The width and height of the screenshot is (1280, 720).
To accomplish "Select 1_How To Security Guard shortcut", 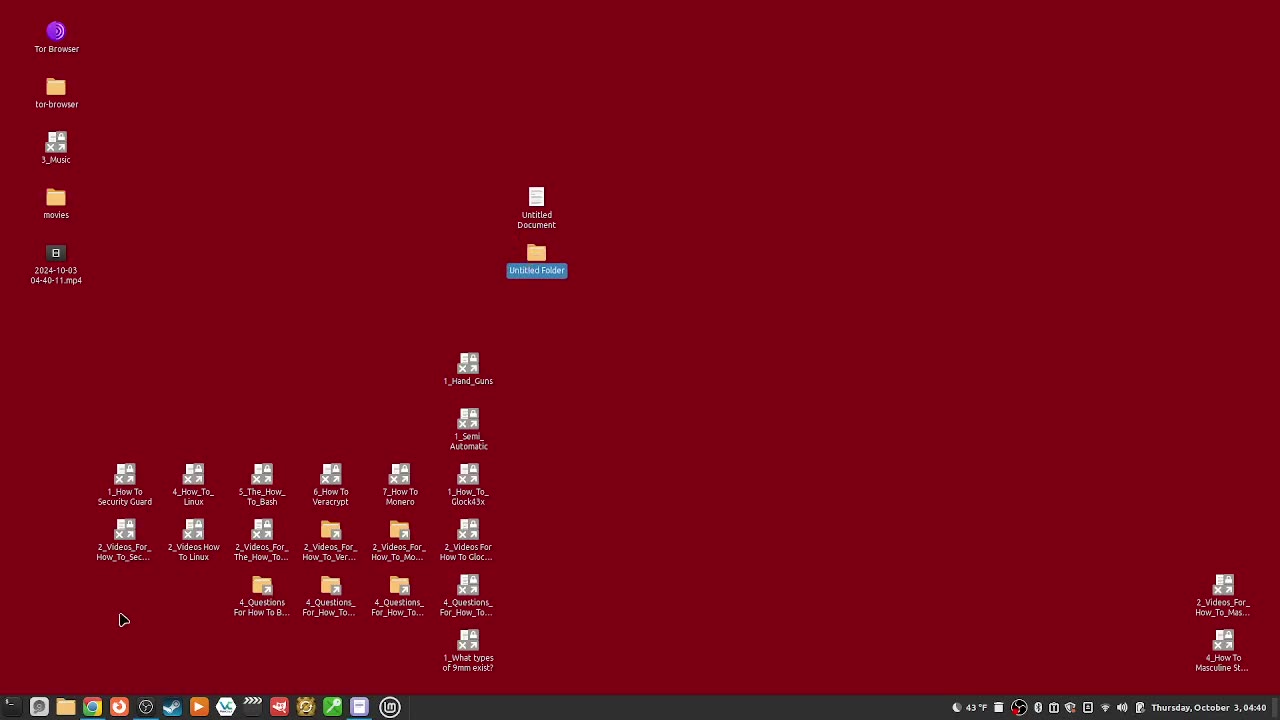I will click(x=125, y=484).
